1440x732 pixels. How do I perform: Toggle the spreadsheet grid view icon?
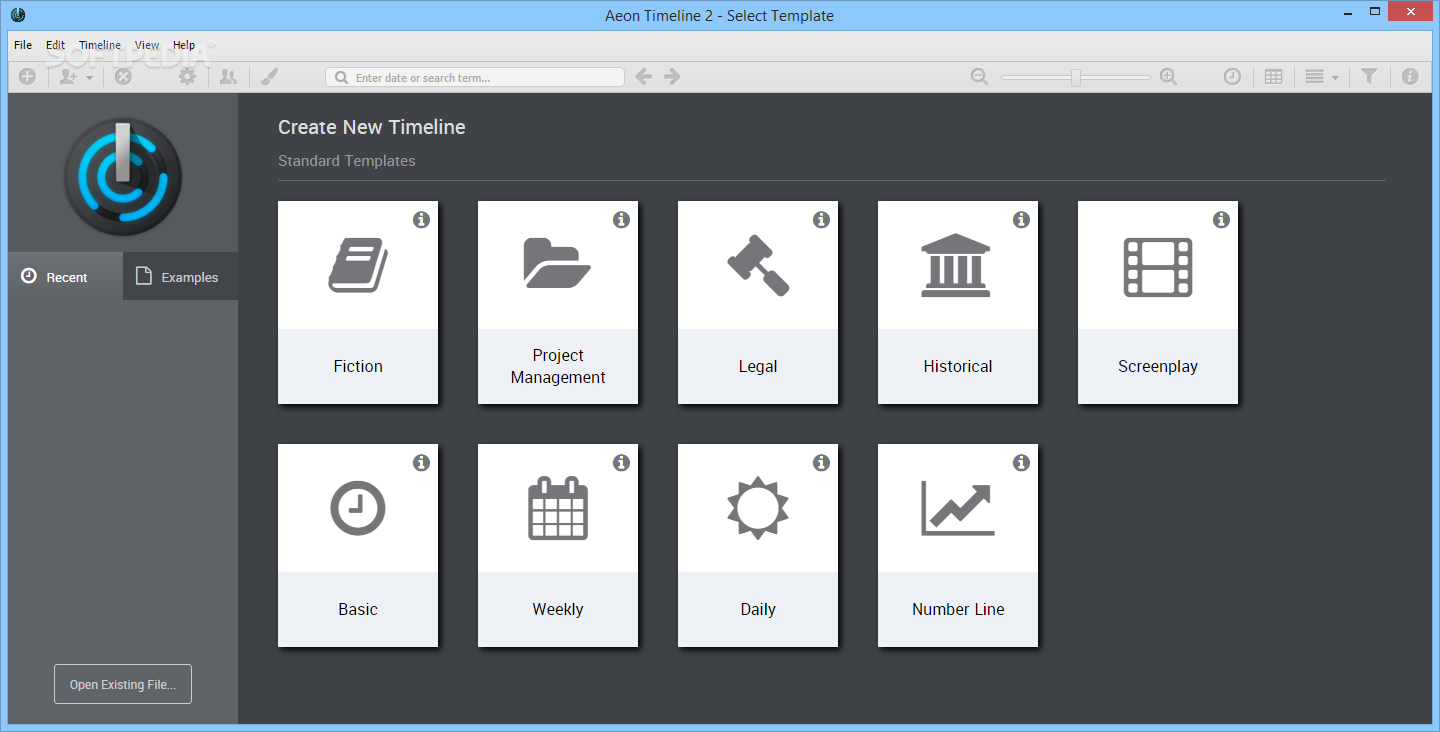[1274, 76]
